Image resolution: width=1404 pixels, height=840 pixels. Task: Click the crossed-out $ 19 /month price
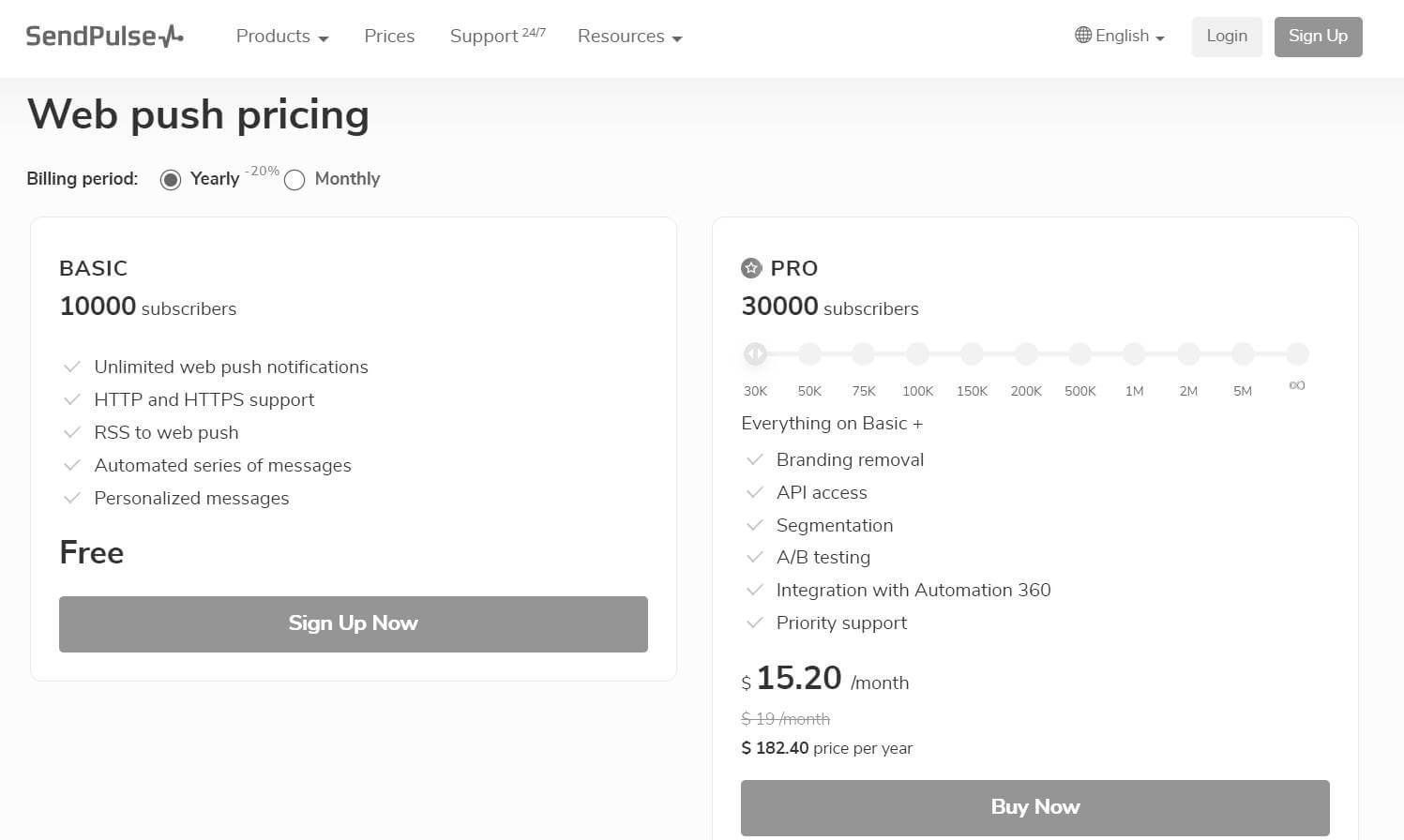pos(785,719)
